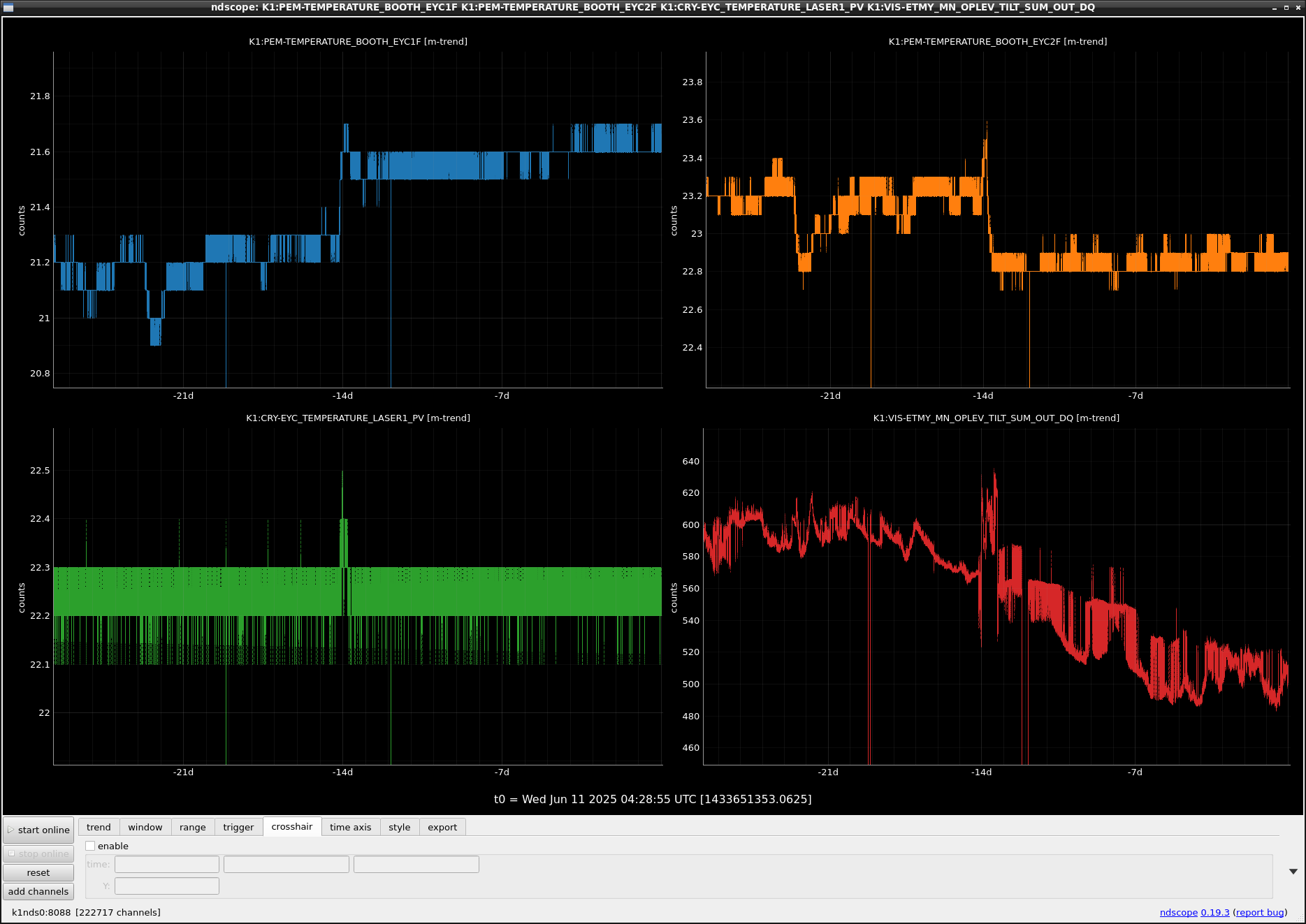
Task: Open the 0.19.3 version link
Action: click(1215, 912)
